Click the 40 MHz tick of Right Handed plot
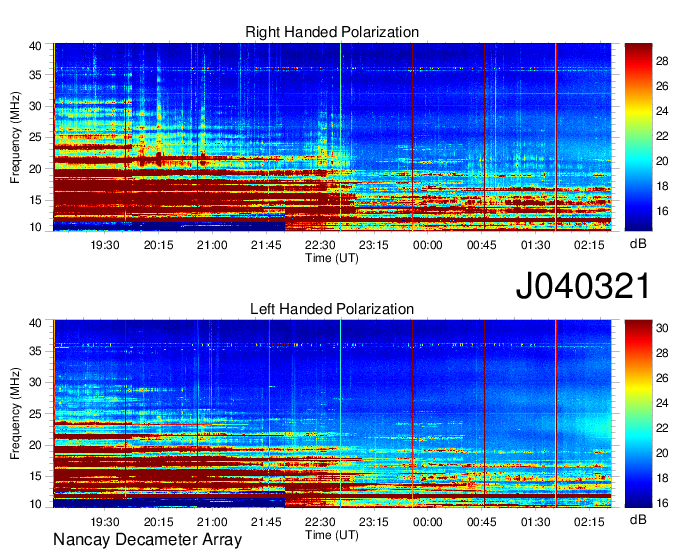Image resolution: width=680 pixels, height=552 pixels. [35, 46]
